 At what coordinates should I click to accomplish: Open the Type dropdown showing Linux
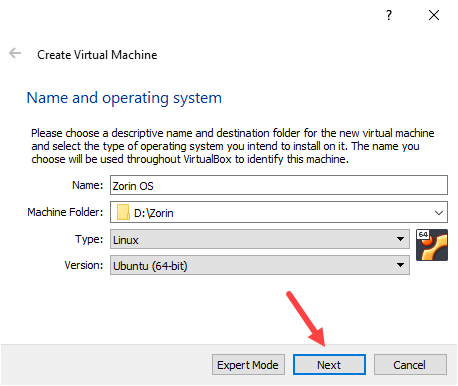[x=260, y=239]
